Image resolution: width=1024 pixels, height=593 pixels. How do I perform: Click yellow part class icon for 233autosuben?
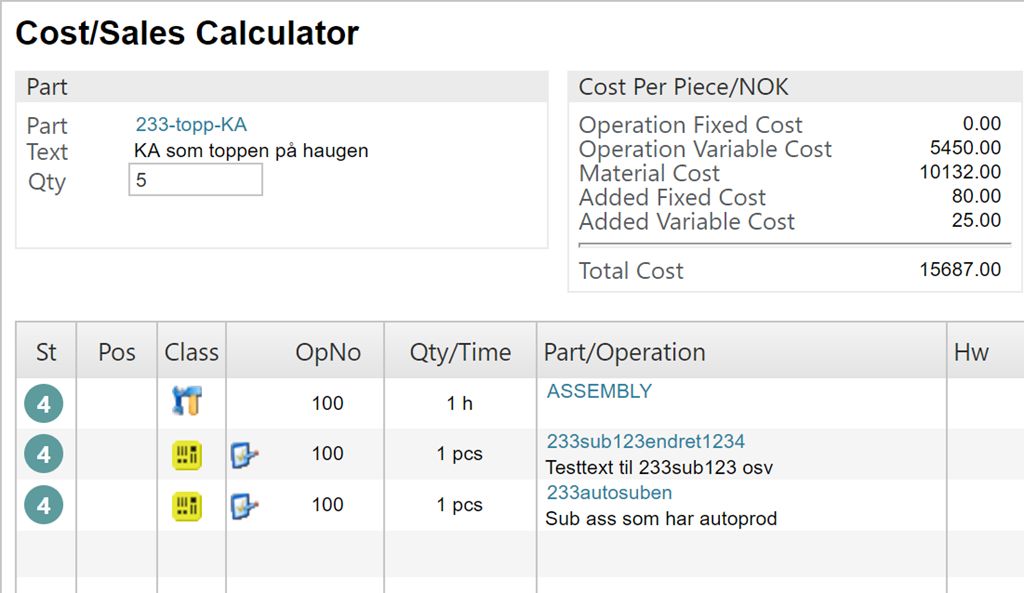point(187,505)
